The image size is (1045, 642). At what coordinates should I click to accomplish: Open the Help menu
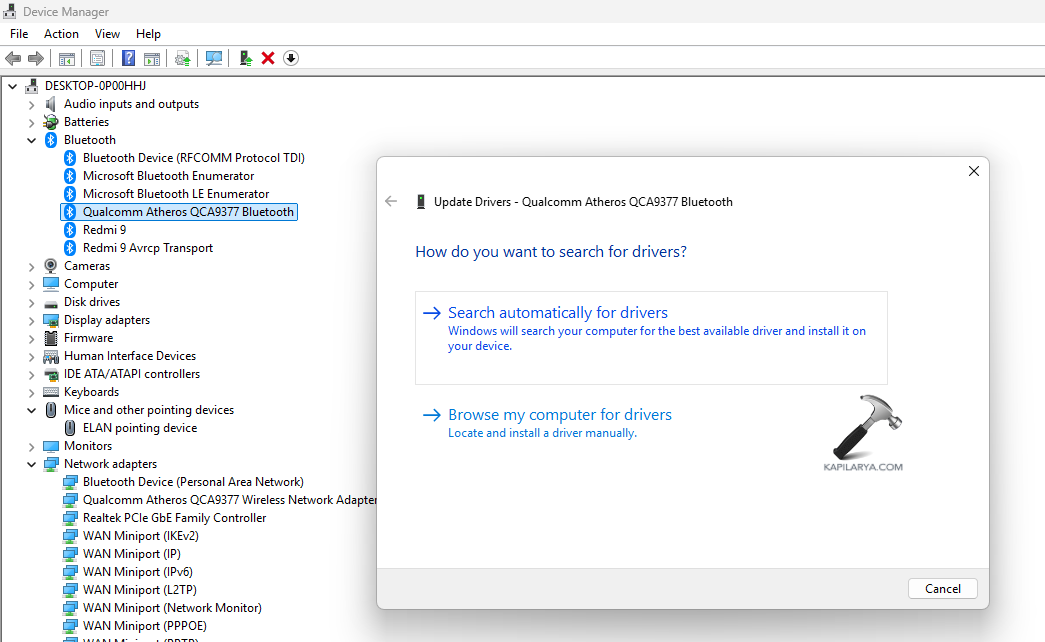148,34
